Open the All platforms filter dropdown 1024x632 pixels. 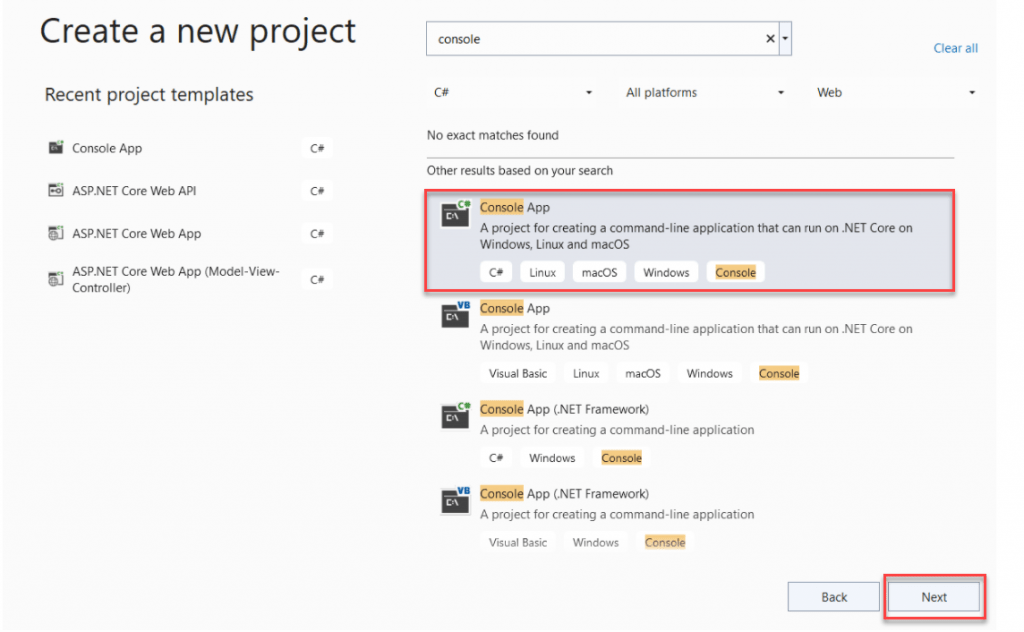pyautogui.click(x=704, y=93)
